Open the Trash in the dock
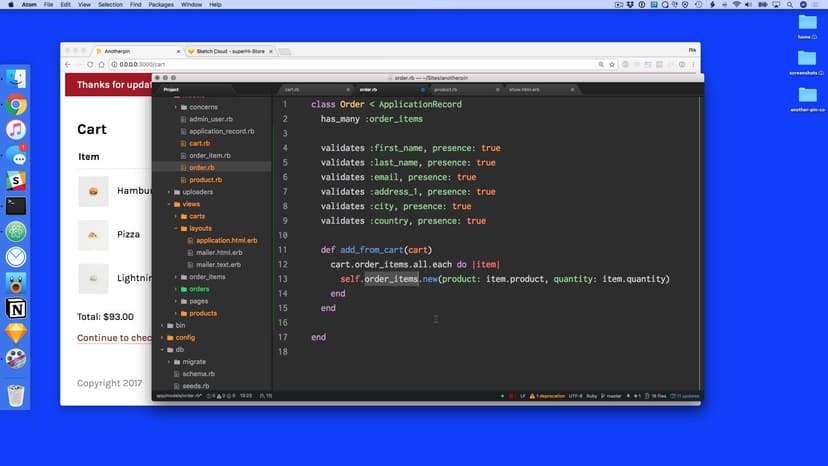The height and width of the screenshot is (466, 828). pos(16,396)
